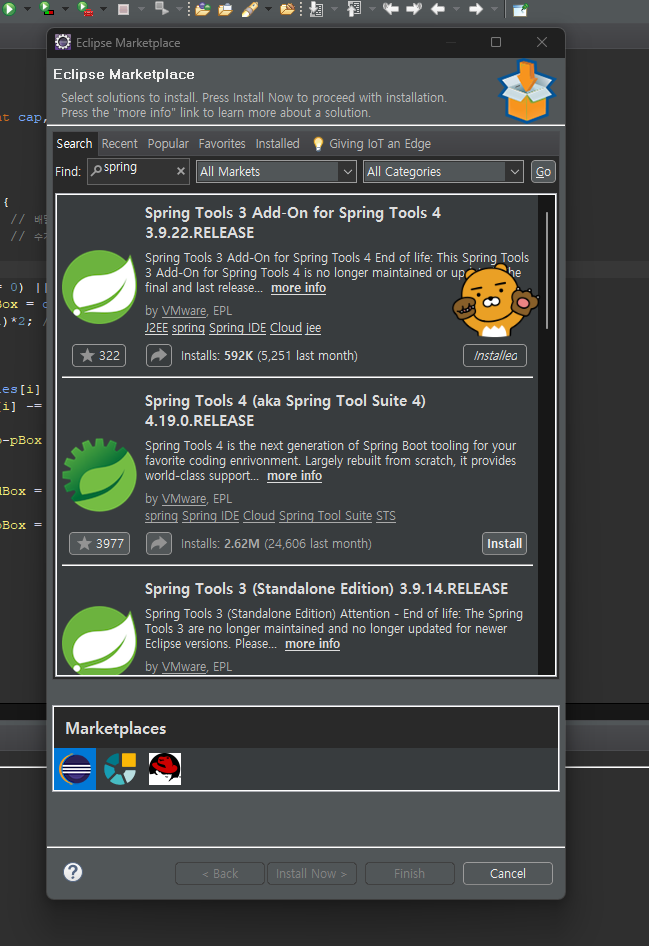Click the Installed button for Spring Tools 3 Add-On
The image size is (649, 946).
click(495, 355)
